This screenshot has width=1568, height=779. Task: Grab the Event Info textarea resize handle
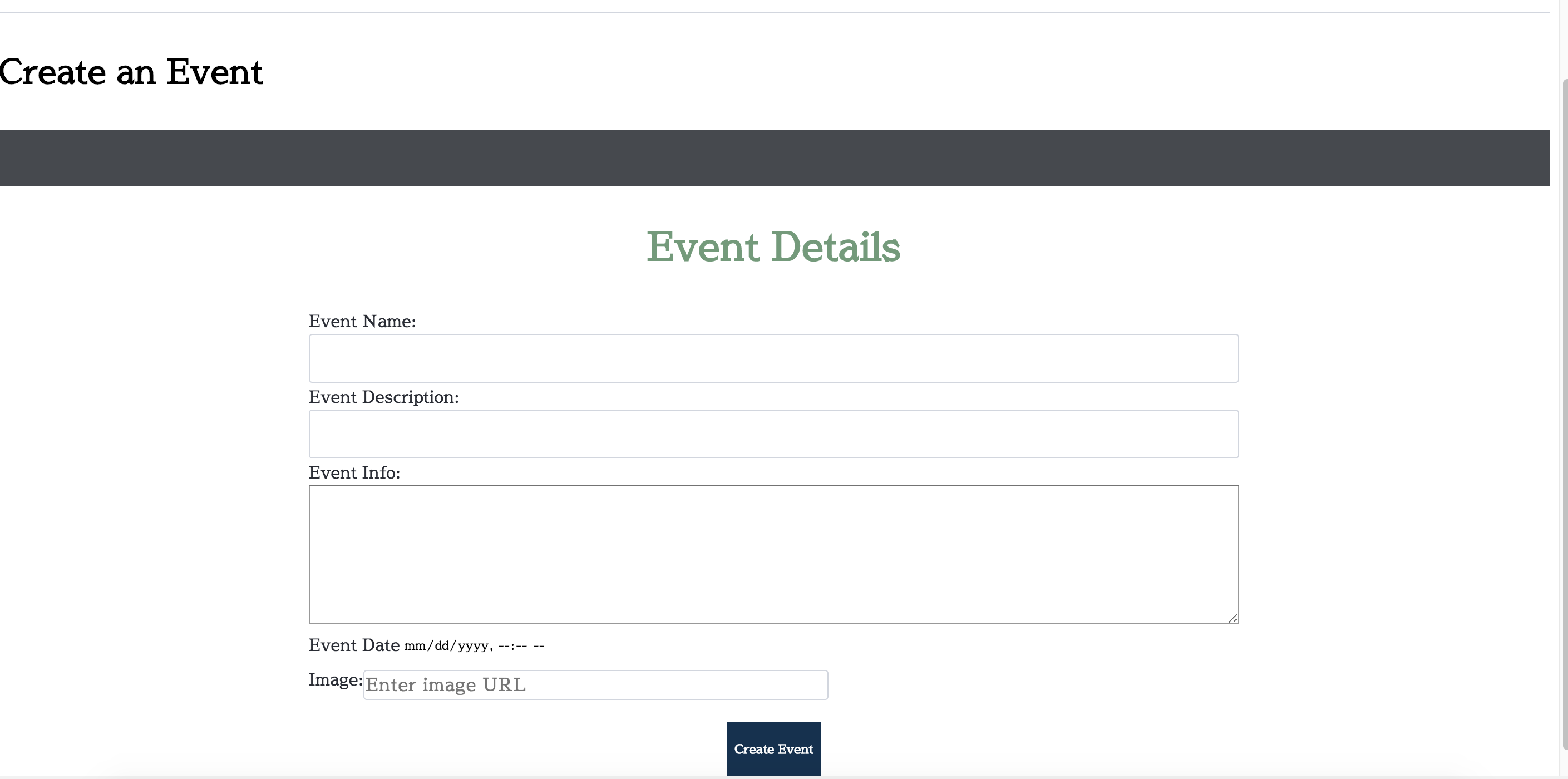point(1232,618)
